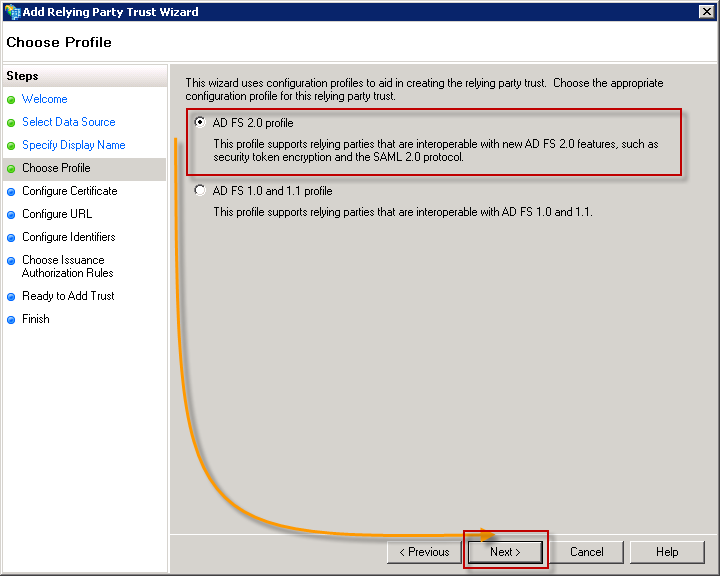The width and height of the screenshot is (720, 576).
Task: Click the wizard icon in the title bar
Action: 12,12
